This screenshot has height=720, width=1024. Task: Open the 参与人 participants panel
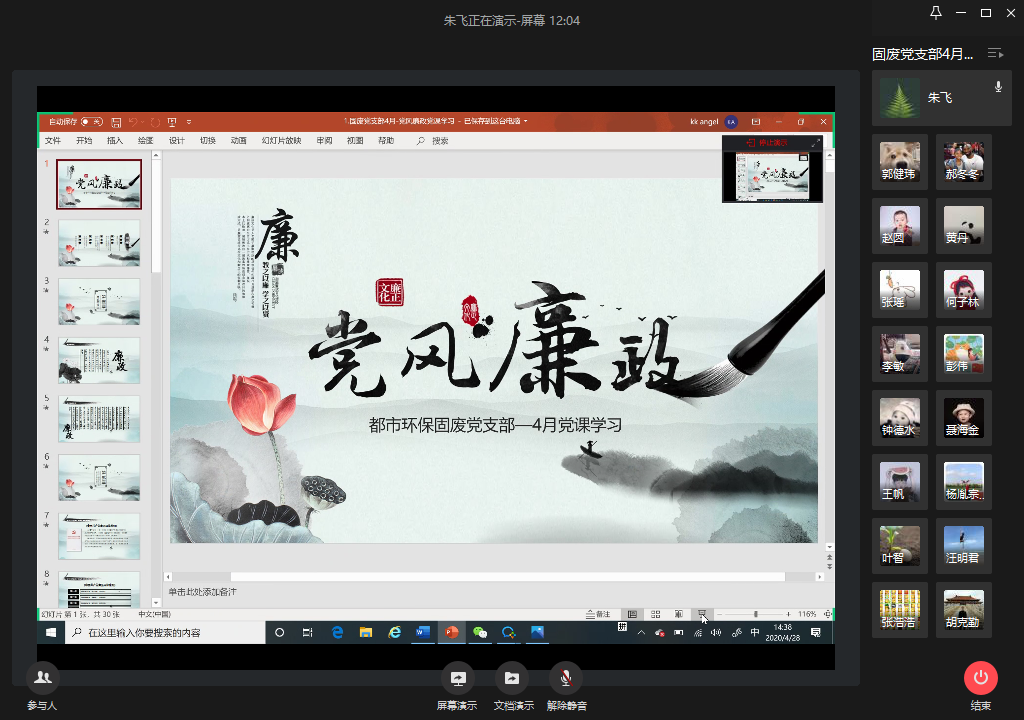pos(42,678)
